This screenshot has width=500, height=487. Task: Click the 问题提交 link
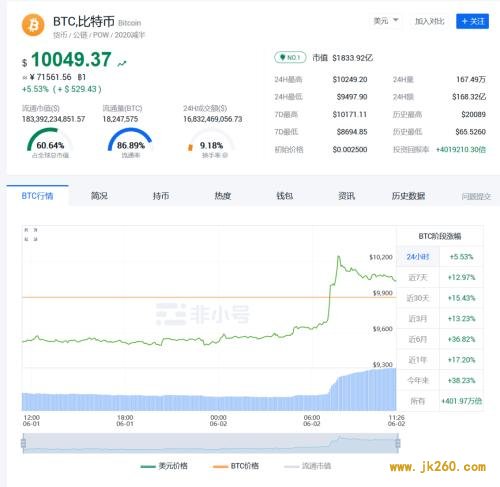[476, 196]
